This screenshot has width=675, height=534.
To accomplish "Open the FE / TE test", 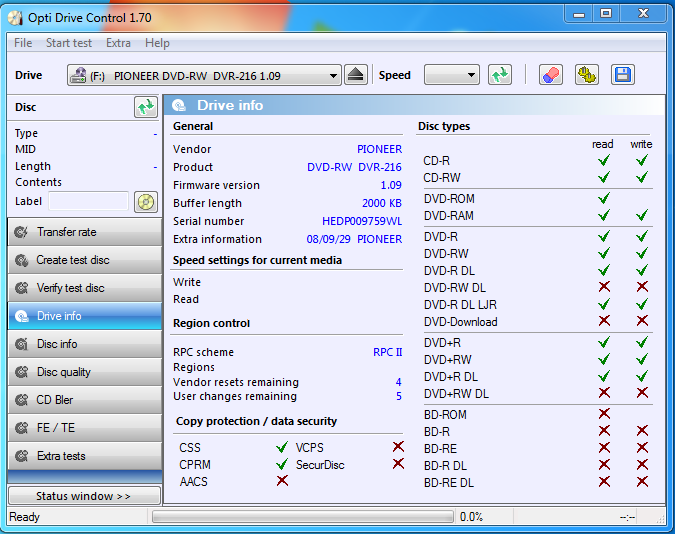I will (x=85, y=428).
